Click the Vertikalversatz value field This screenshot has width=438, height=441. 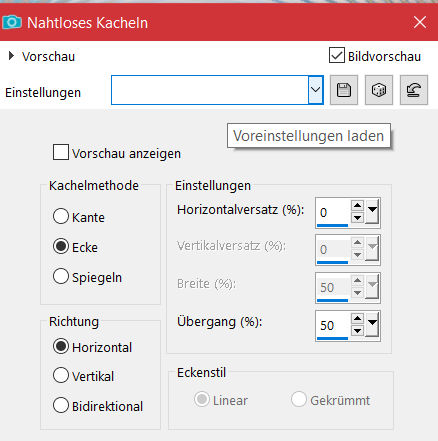(333, 249)
